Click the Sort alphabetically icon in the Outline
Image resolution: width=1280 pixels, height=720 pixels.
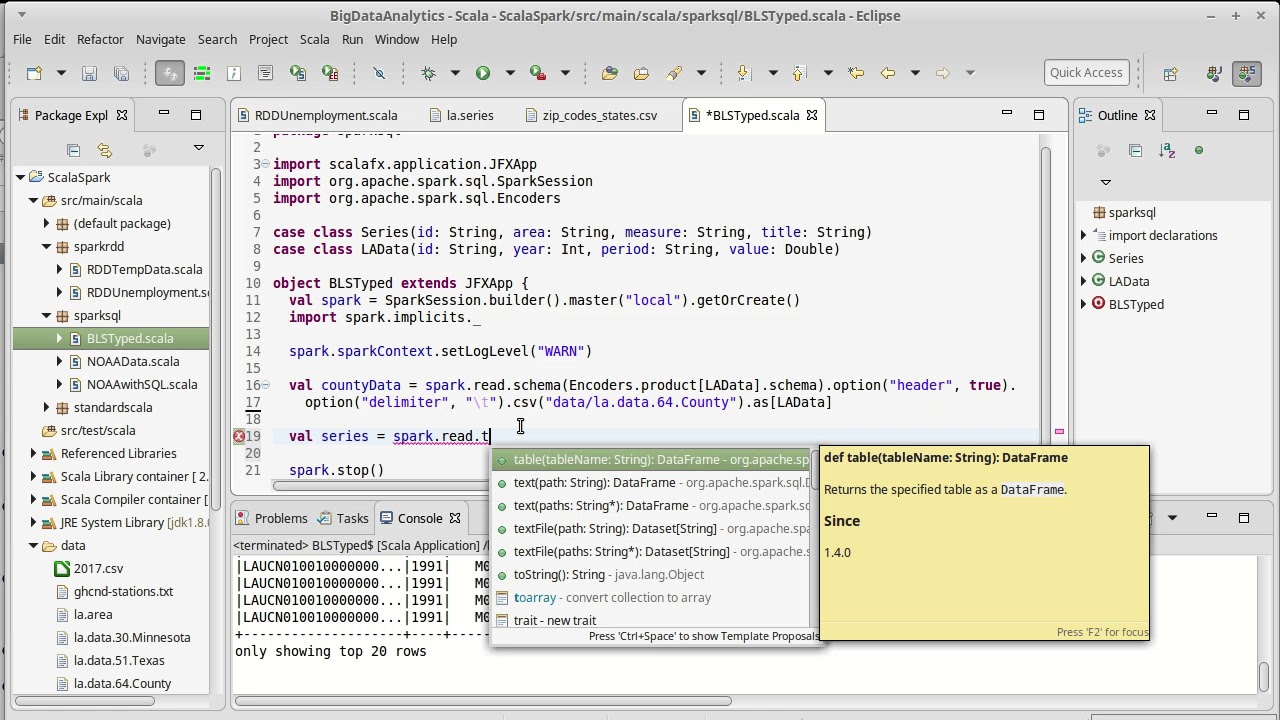(1167, 150)
